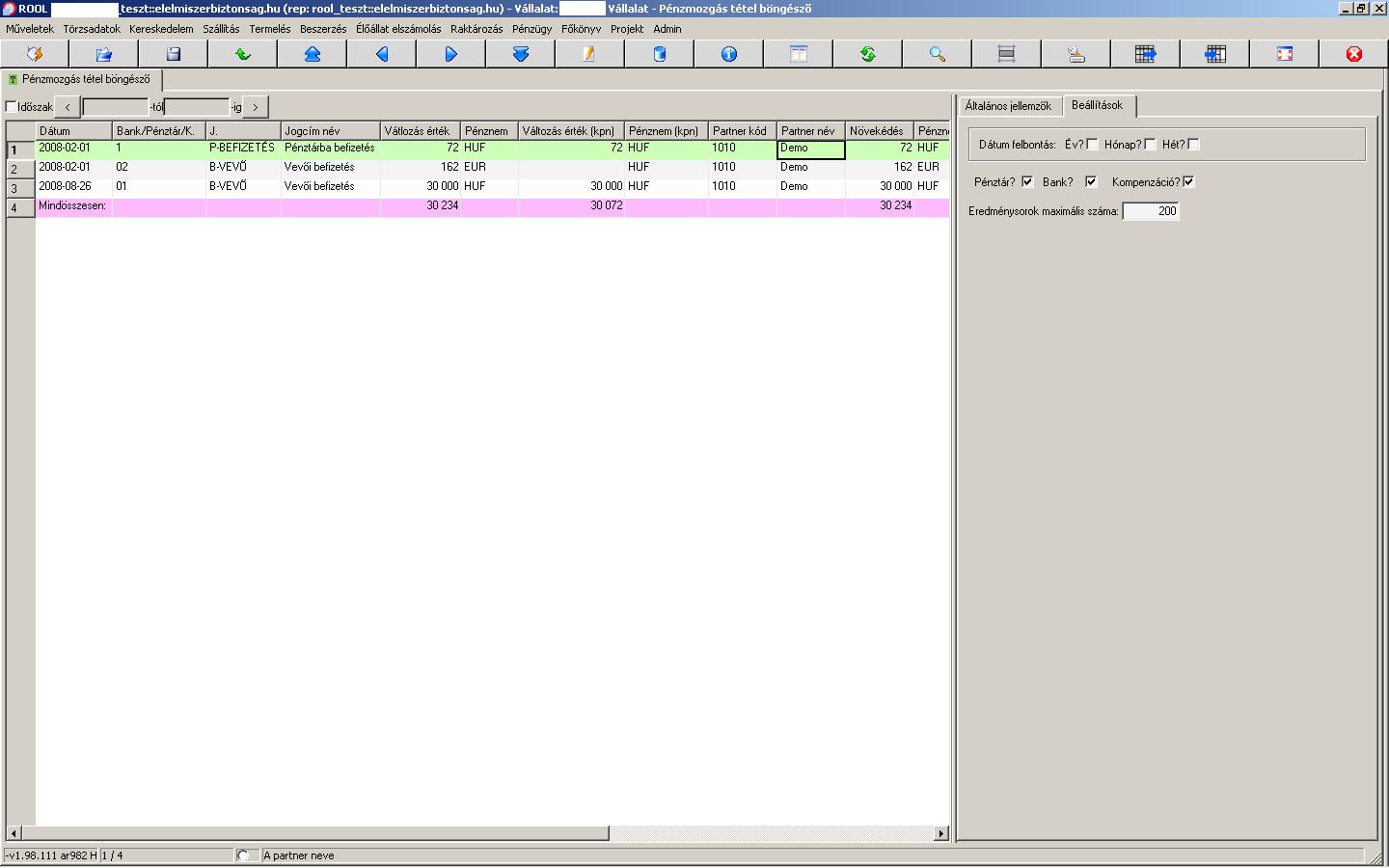Click the Változás érték column header
1389x868 pixels.
421,131
